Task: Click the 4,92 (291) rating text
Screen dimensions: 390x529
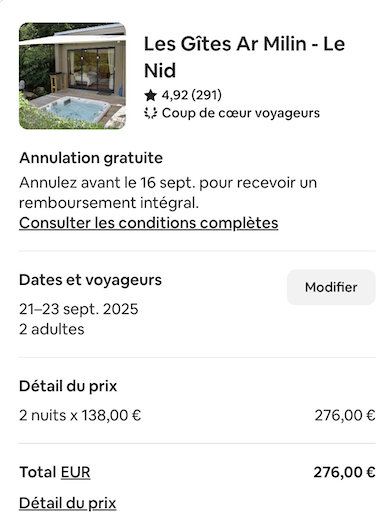Action: (192, 95)
